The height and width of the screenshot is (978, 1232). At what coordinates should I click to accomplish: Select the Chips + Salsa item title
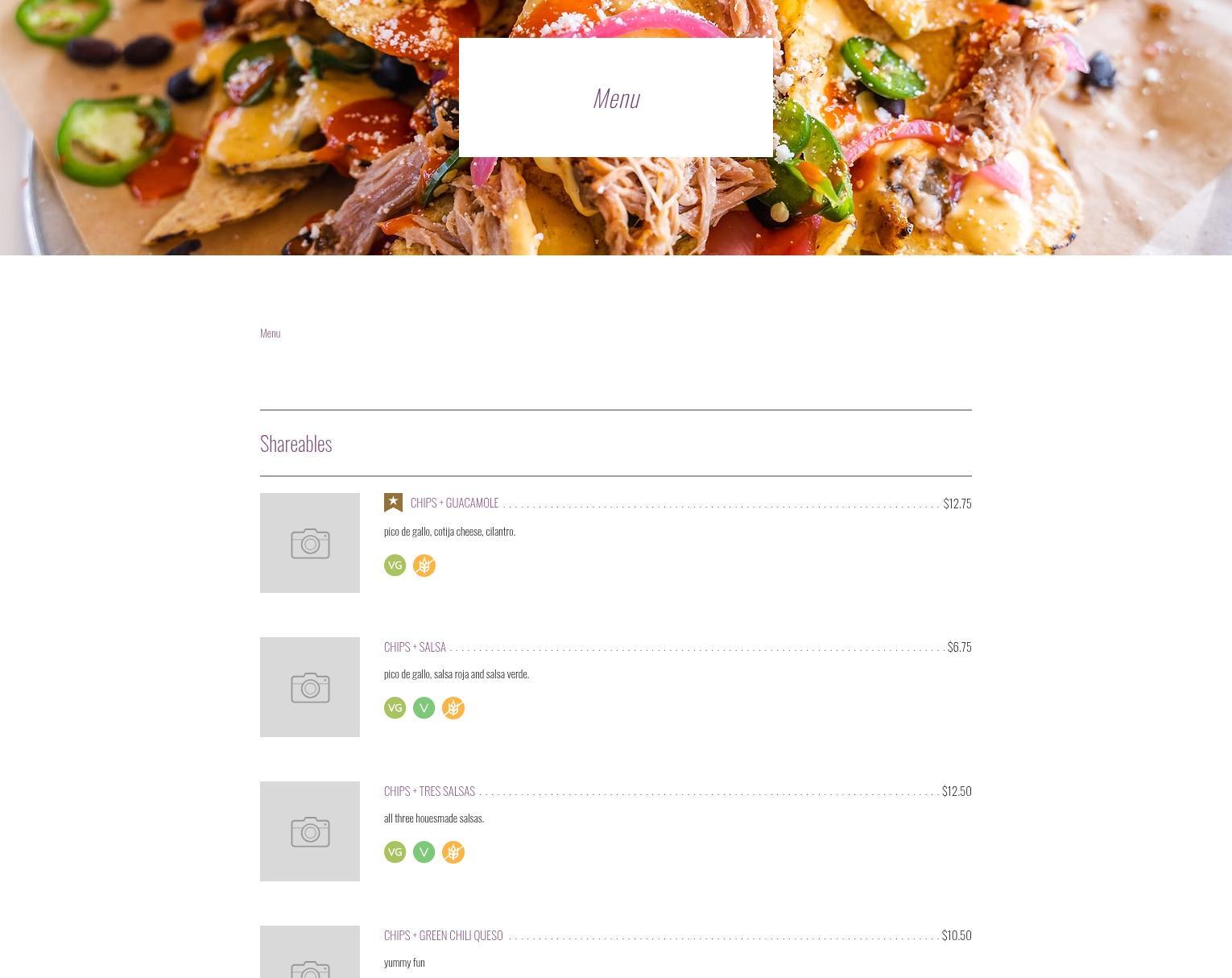click(415, 647)
